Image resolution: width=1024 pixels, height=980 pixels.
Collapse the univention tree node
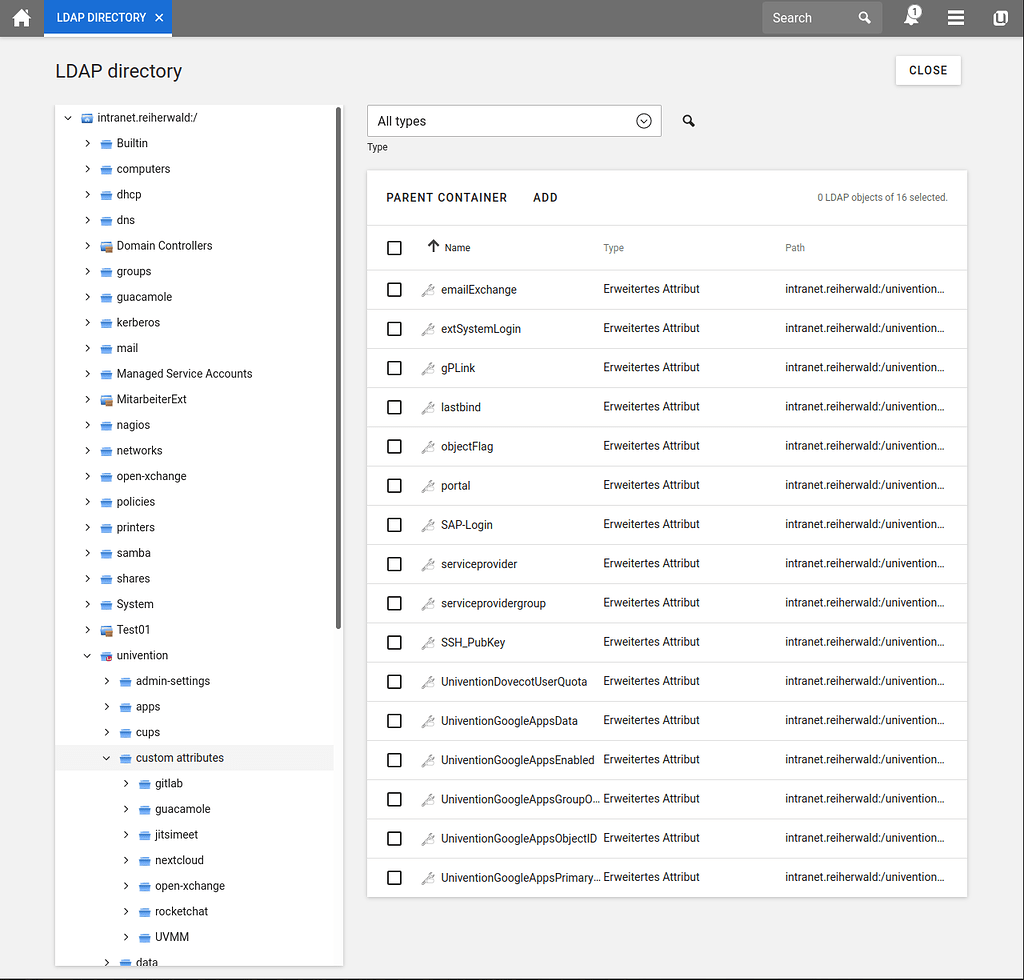[88, 656]
